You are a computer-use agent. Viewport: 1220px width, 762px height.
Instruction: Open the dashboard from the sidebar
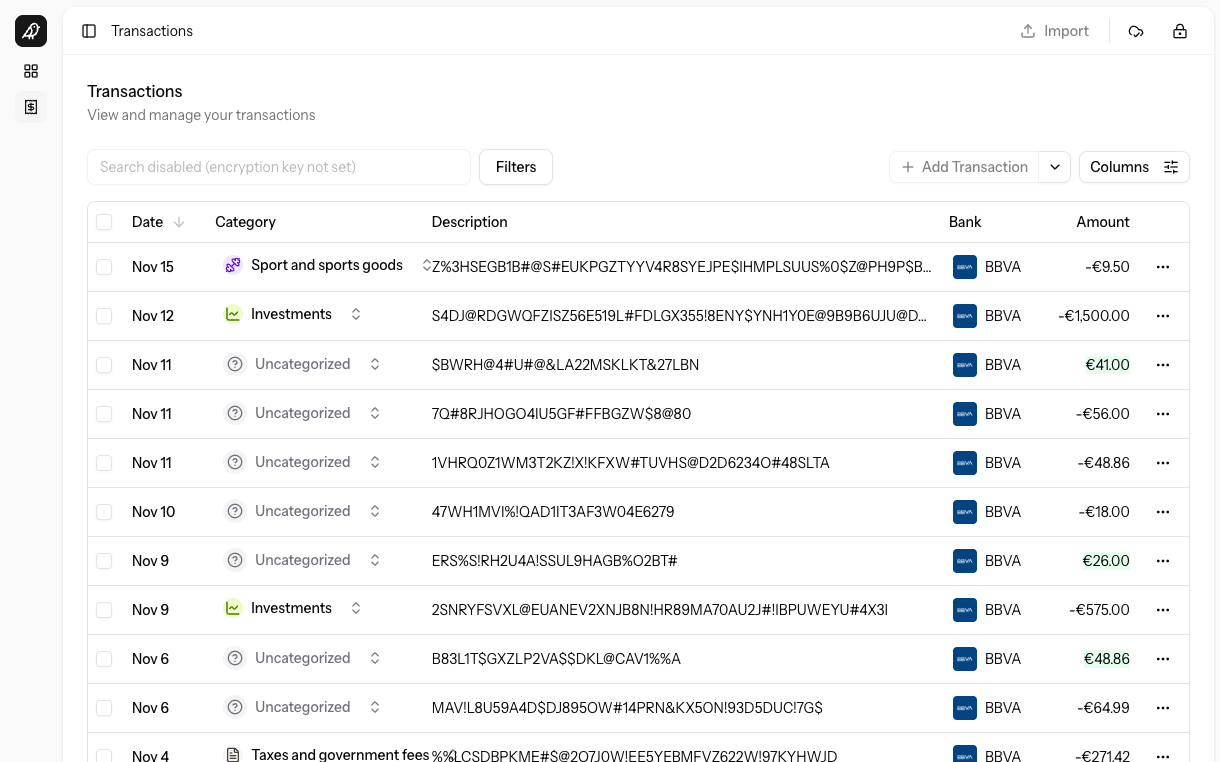(30, 71)
